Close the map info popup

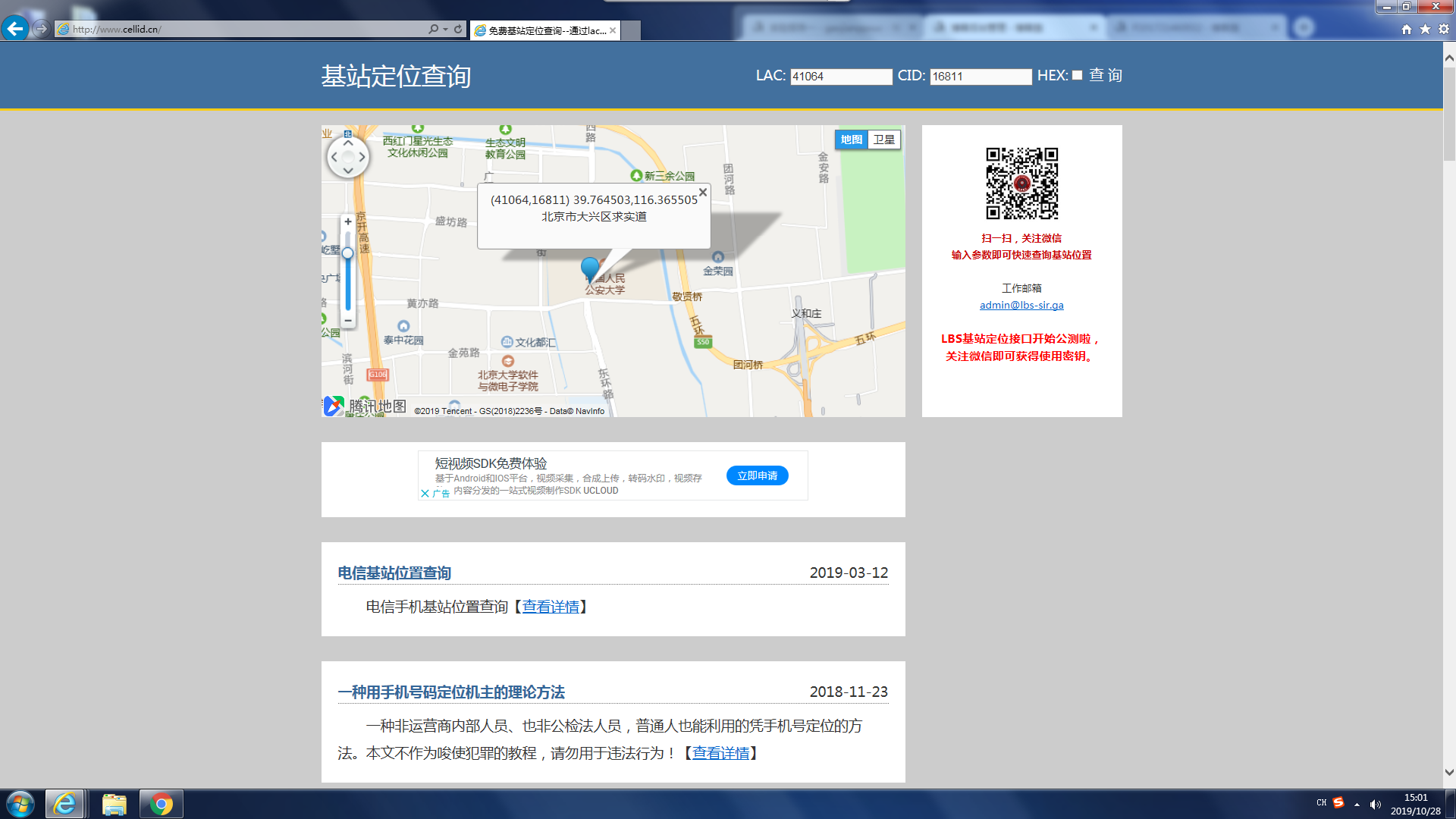click(703, 193)
